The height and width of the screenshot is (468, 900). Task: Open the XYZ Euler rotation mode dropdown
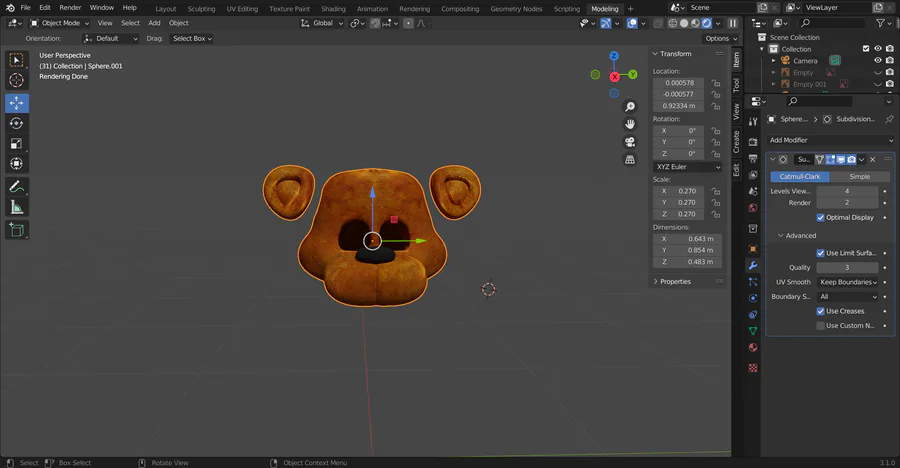click(x=688, y=167)
